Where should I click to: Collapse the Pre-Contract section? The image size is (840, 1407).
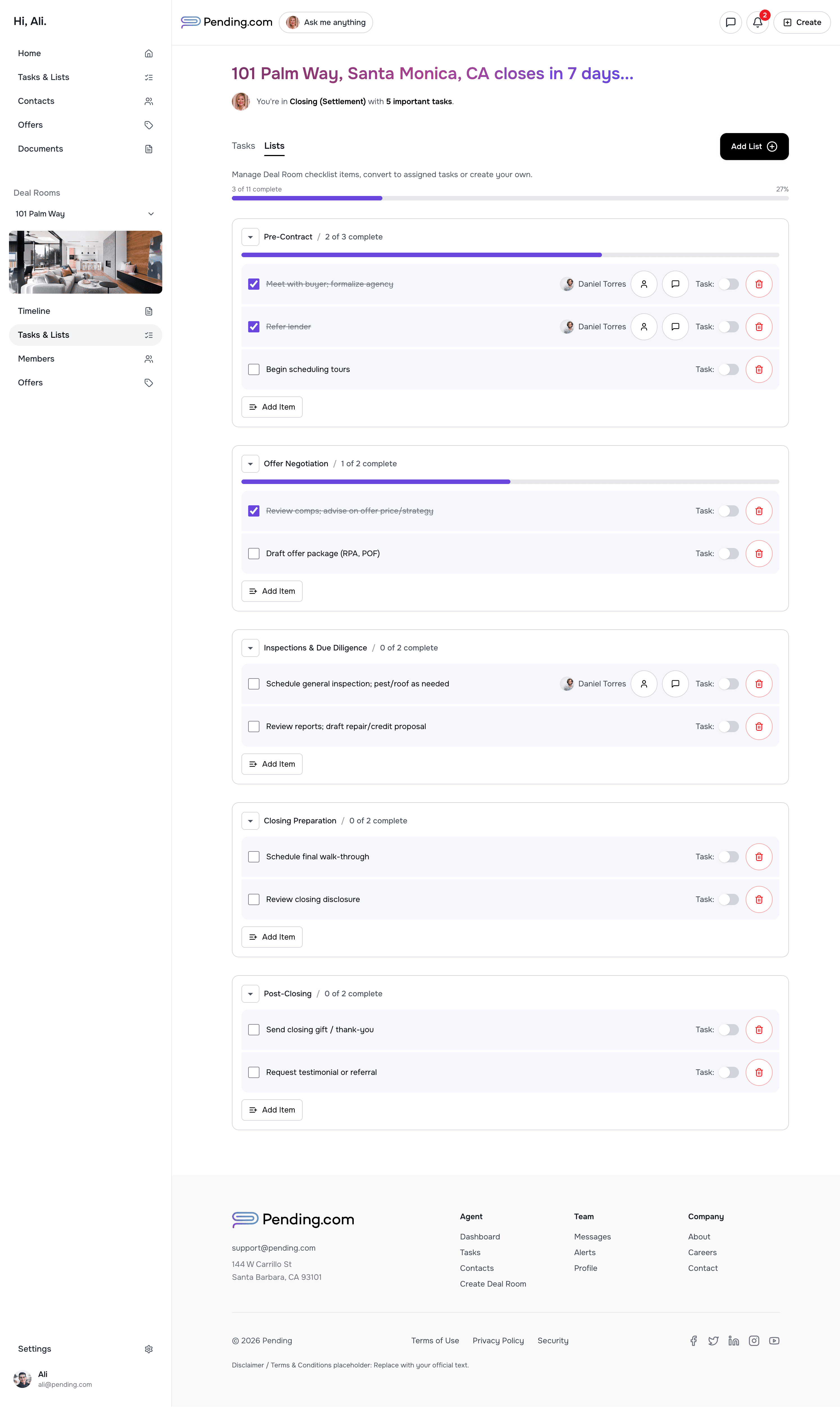250,237
